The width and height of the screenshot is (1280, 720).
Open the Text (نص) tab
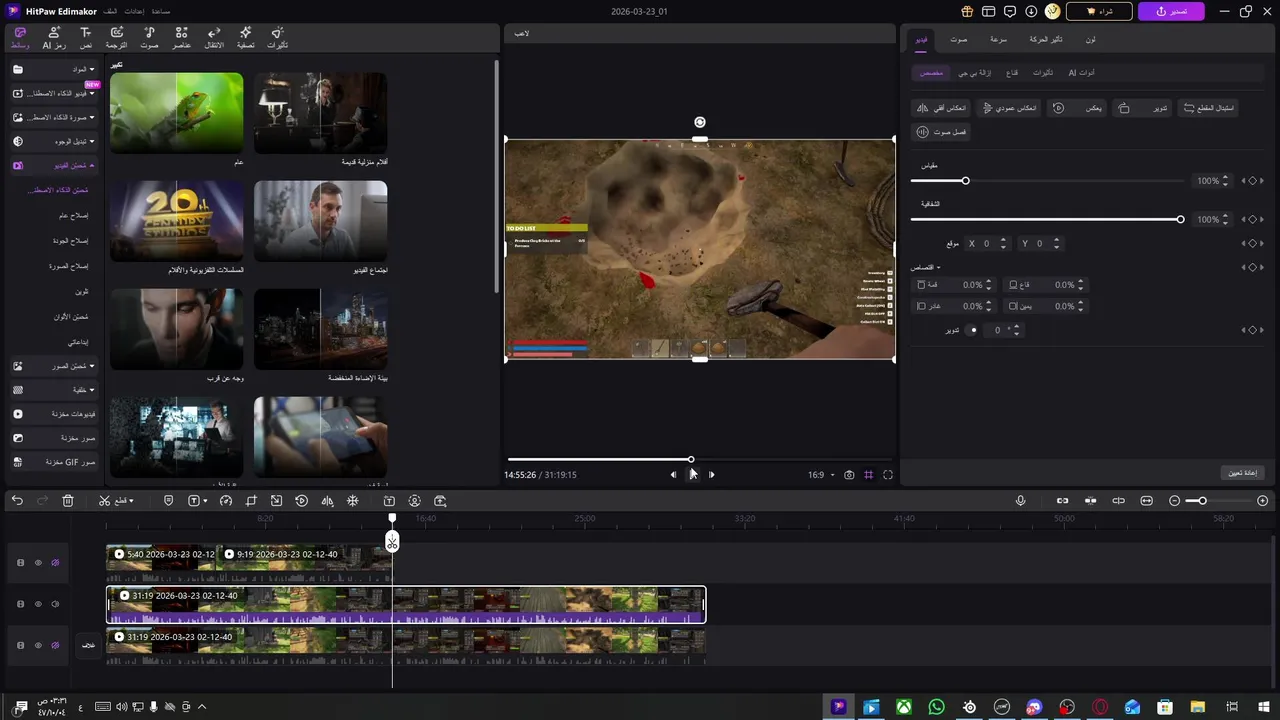click(86, 38)
